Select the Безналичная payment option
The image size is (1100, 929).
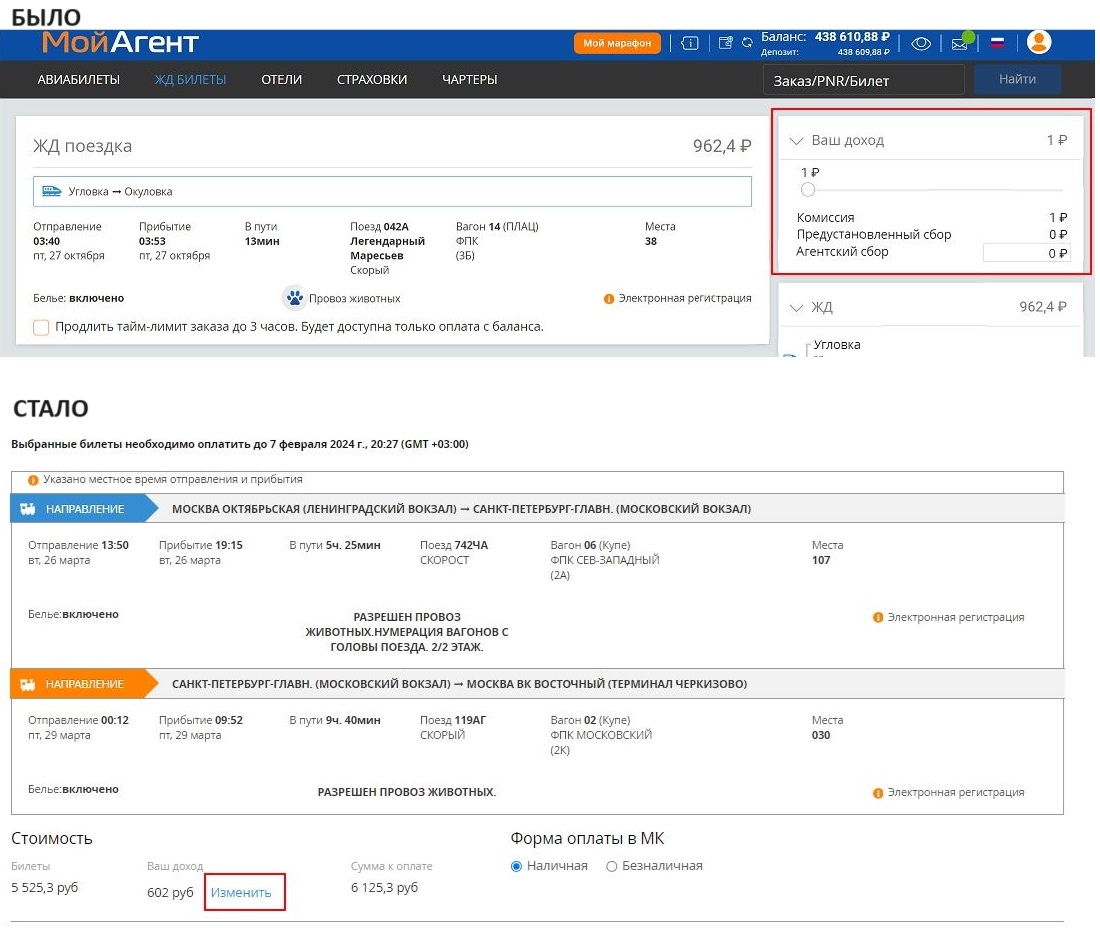[x=612, y=866]
